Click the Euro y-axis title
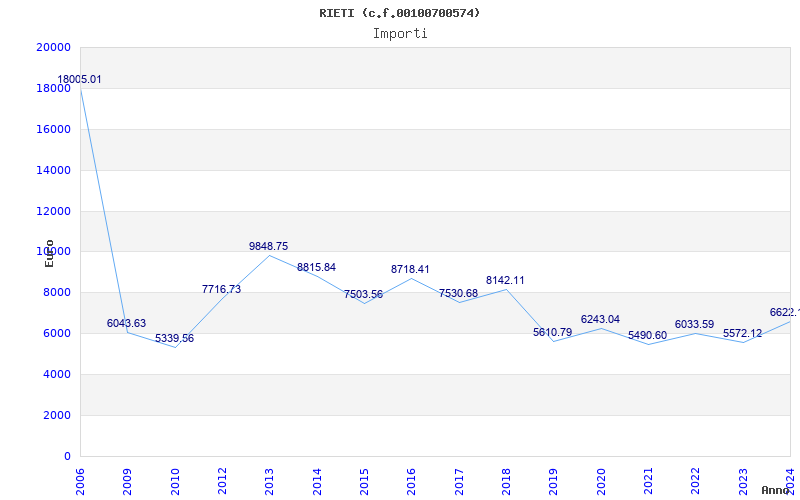 tap(49, 254)
